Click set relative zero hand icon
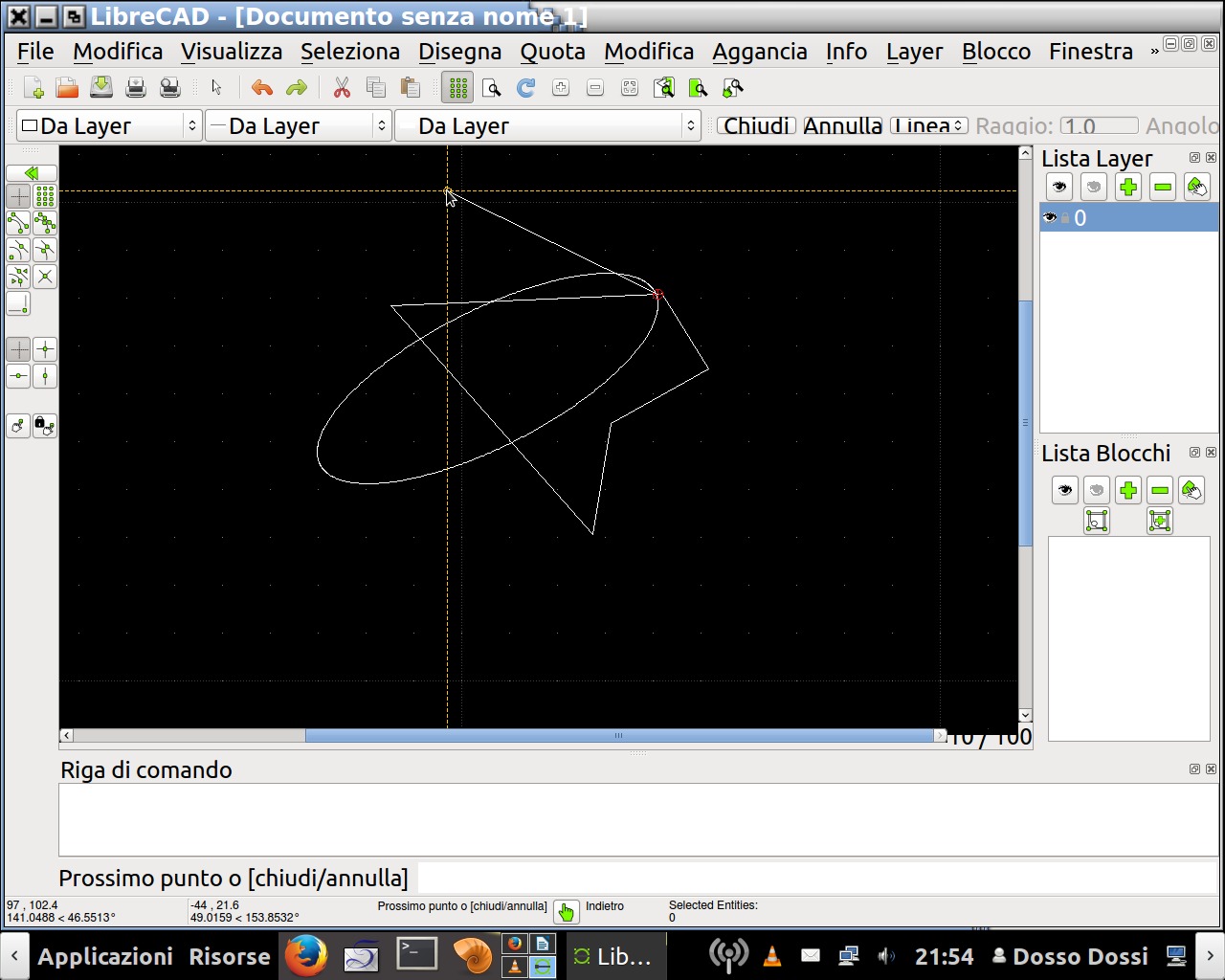1225x980 pixels. pyautogui.click(x=18, y=426)
